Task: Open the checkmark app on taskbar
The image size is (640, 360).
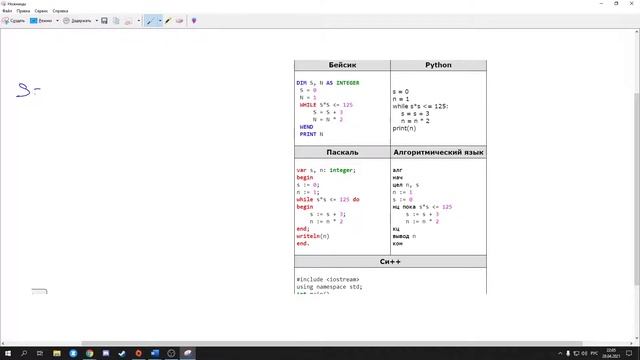Action: coord(122,353)
